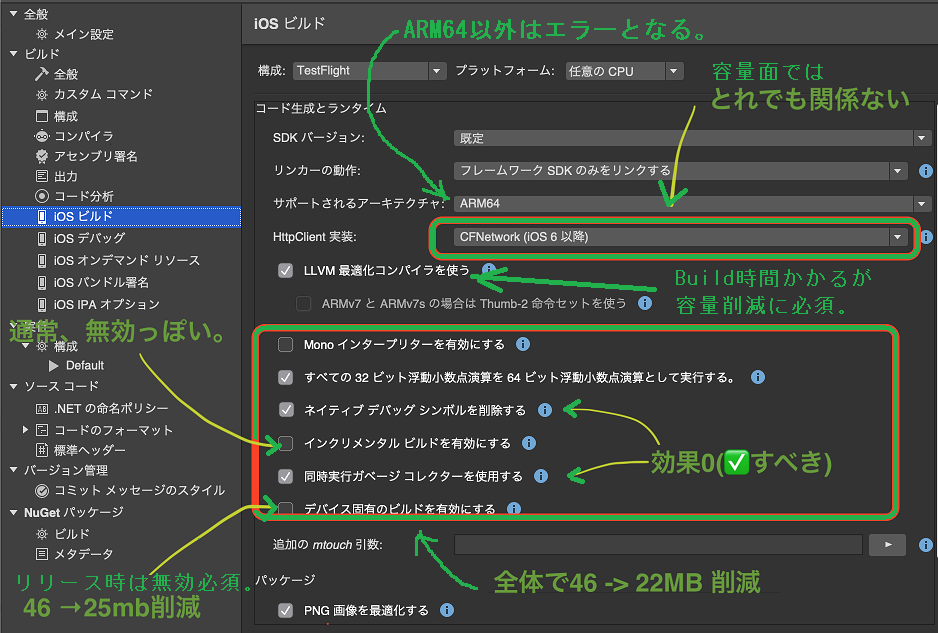Open コミット メッセージのスタイル settings
Screen dimensions: 938x633
(41, 490)
